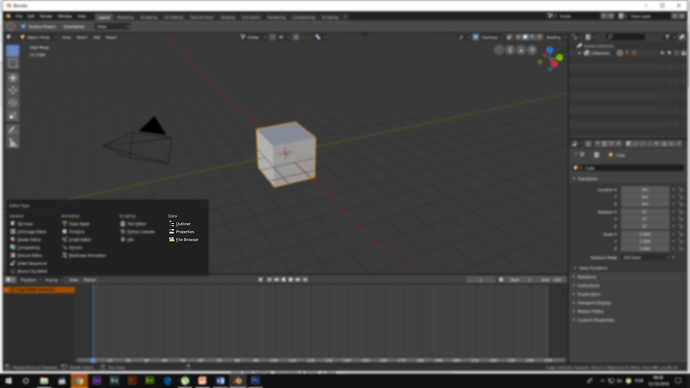The image size is (690, 388).
Task: Click the green Y axis on navigation gizmo
Action: (x=559, y=58)
